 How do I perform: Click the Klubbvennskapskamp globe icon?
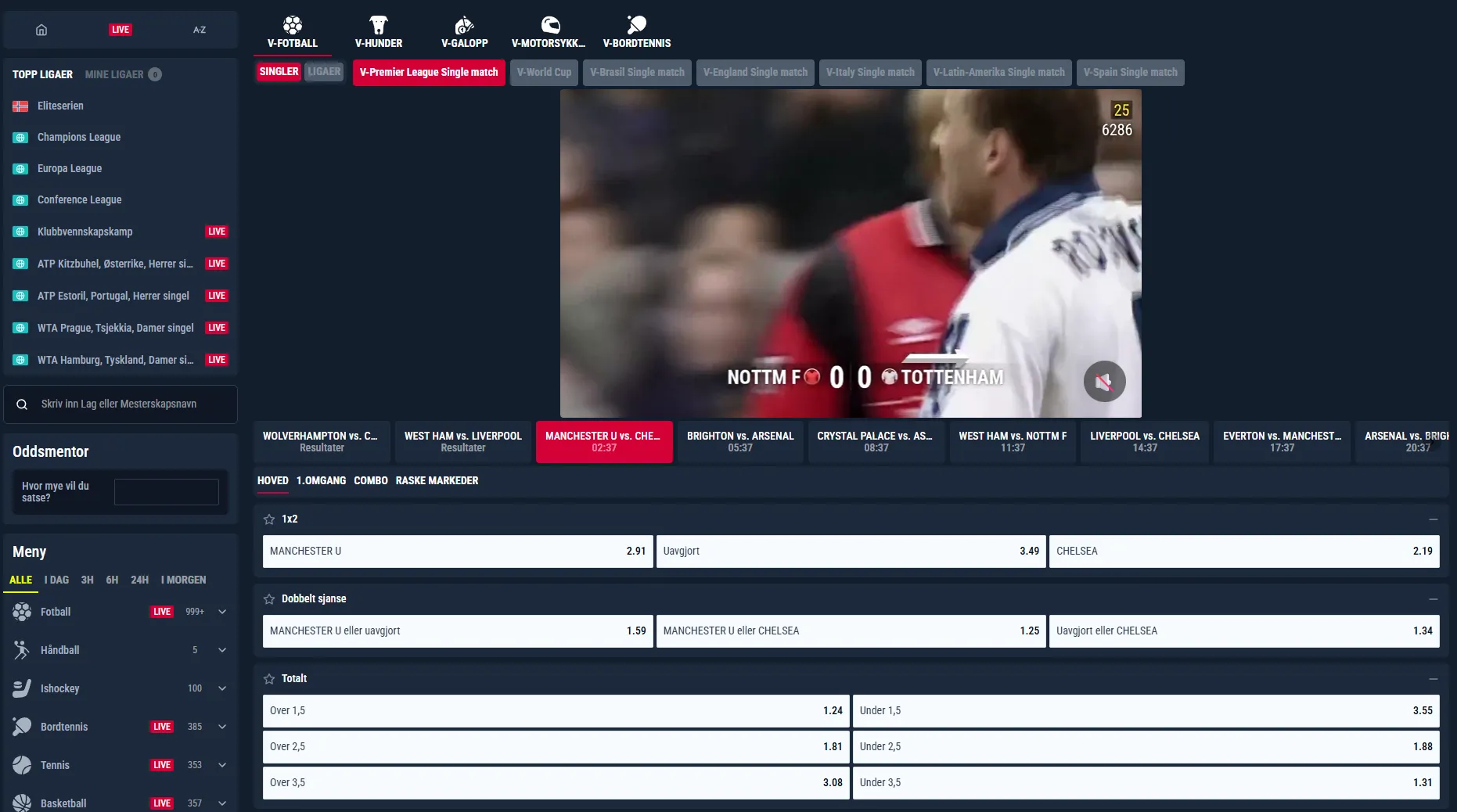coord(20,232)
